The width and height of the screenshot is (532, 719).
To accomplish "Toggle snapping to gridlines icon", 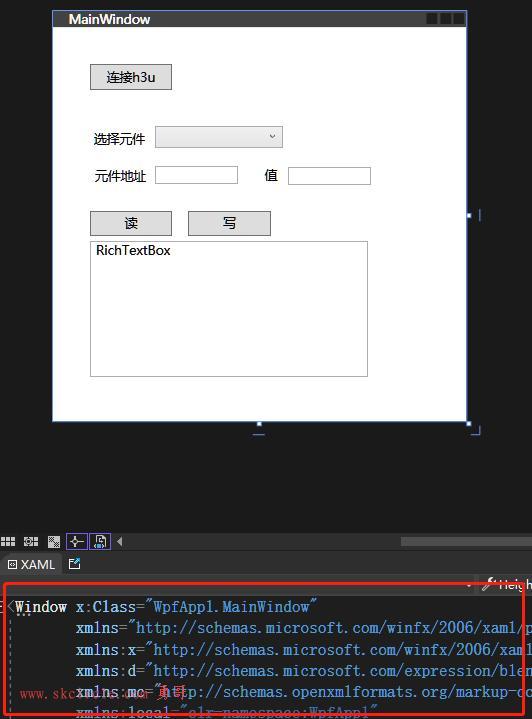I will 31,542.
